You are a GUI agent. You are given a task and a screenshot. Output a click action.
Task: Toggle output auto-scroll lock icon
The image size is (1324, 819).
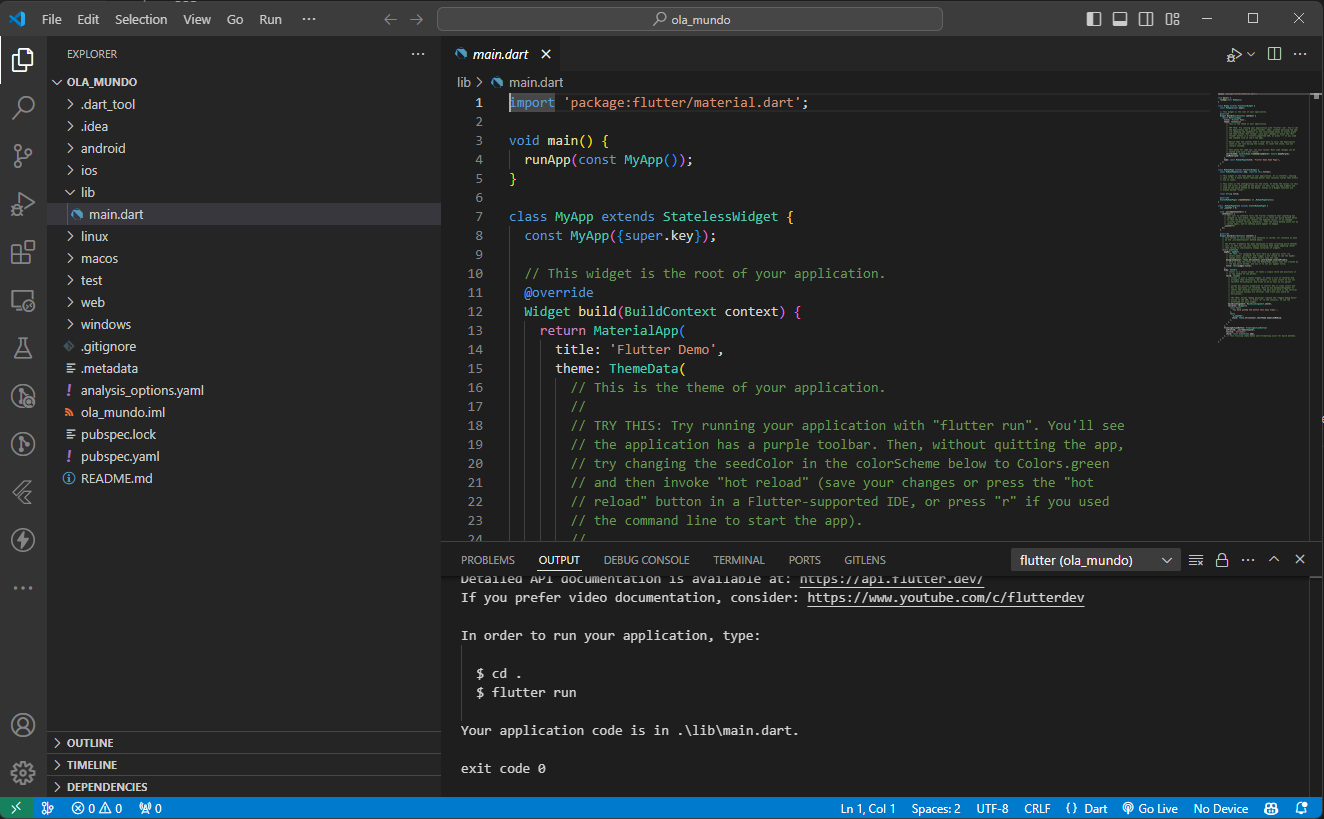pos(1222,560)
